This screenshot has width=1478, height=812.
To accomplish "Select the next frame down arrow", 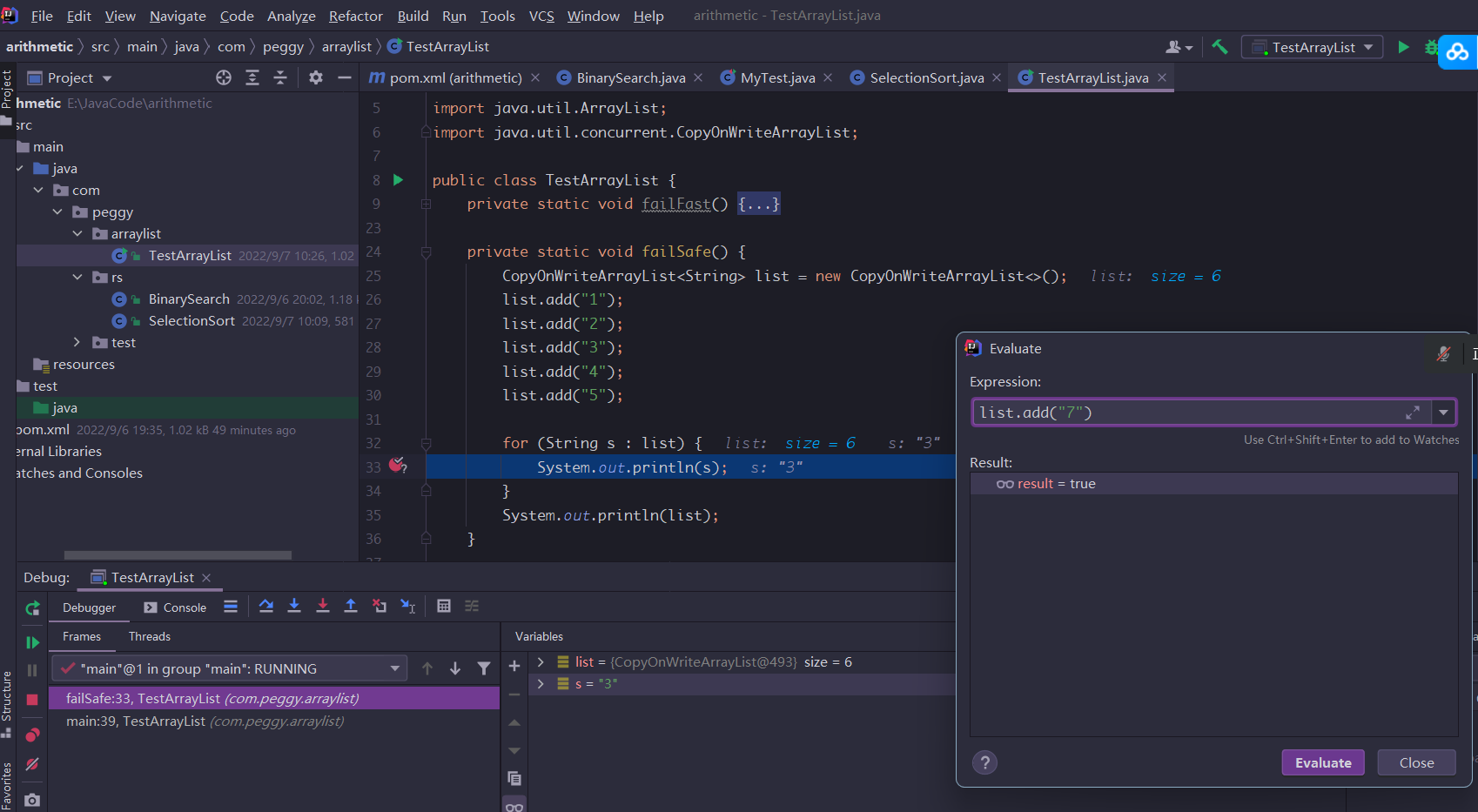I will coord(455,668).
